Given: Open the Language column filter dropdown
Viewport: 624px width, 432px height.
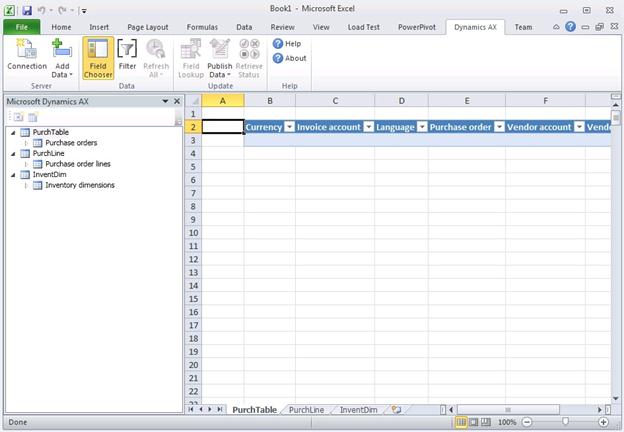Looking at the screenshot, I should coord(422,127).
